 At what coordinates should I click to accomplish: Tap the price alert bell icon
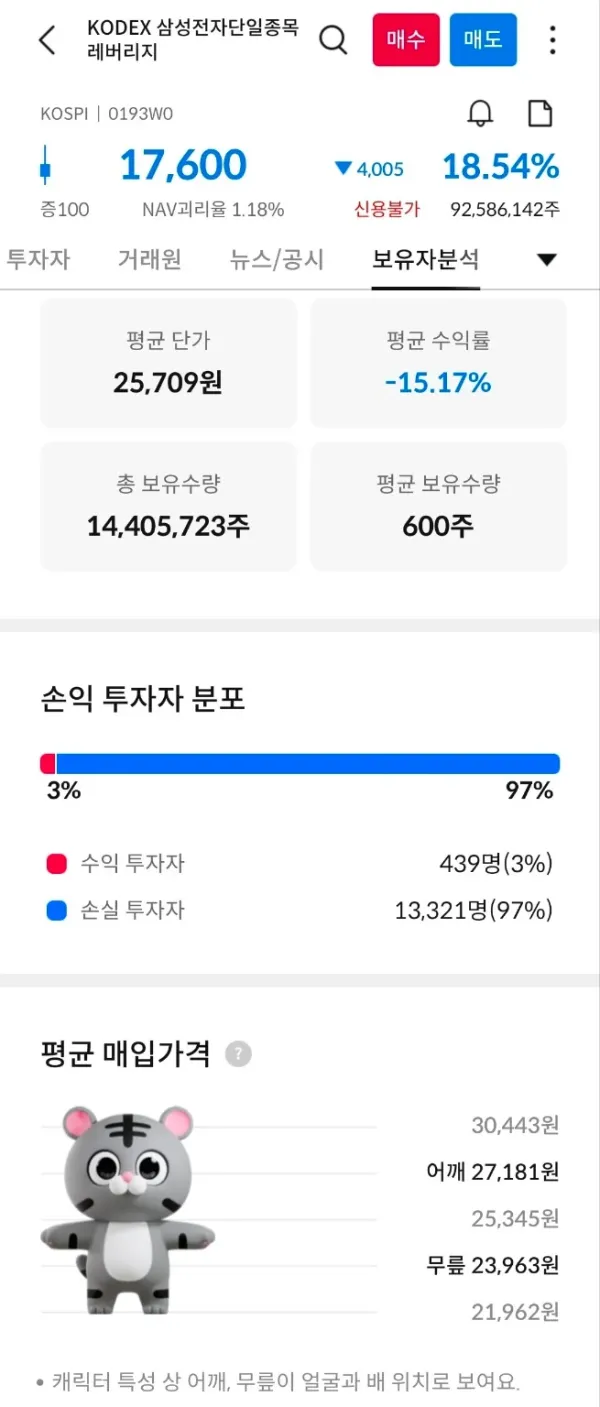pyautogui.click(x=481, y=113)
